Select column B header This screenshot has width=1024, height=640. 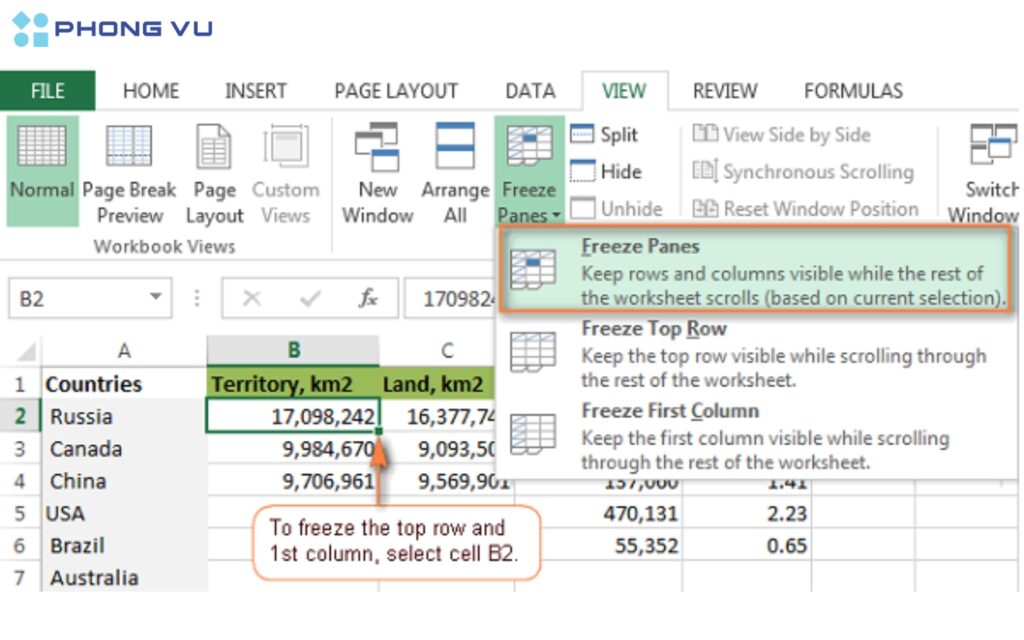[293, 351]
